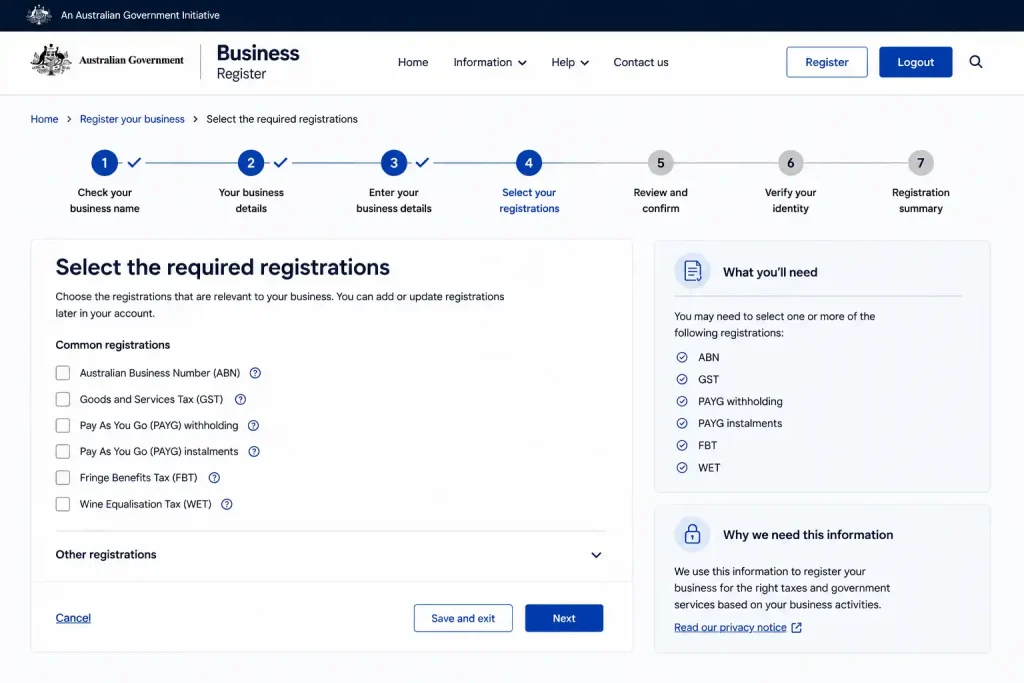Click An Australian Government Initiative banner text
The width and height of the screenshot is (1024, 683).
tap(140, 15)
